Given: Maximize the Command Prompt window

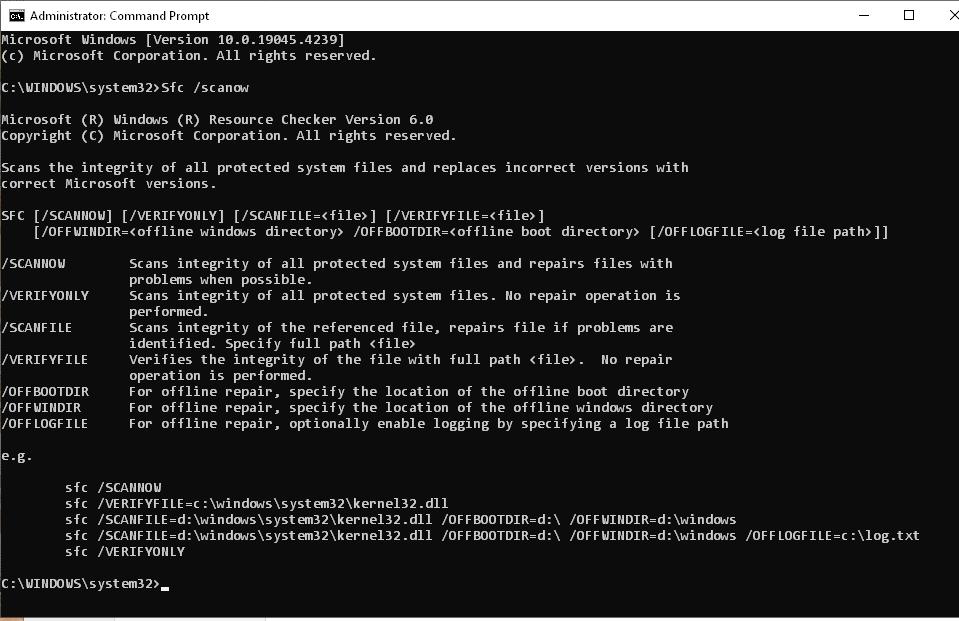Looking at the screenshot, I should click(909, 15).
